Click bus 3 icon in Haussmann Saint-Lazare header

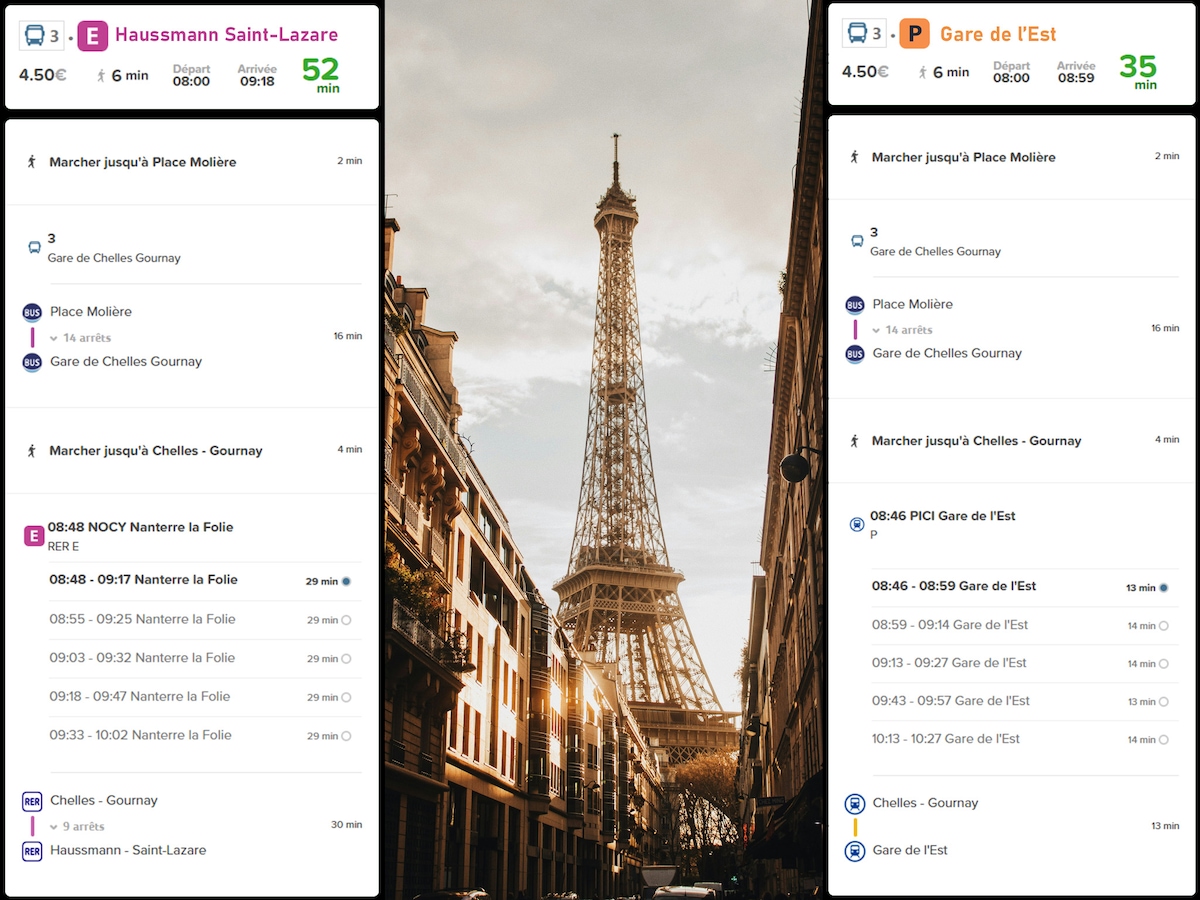42,36
